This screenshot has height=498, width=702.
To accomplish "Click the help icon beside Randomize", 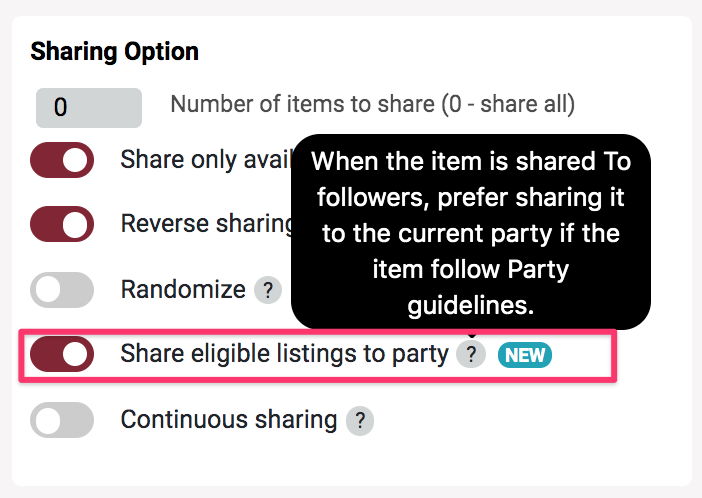I will (x=267, y=291).
